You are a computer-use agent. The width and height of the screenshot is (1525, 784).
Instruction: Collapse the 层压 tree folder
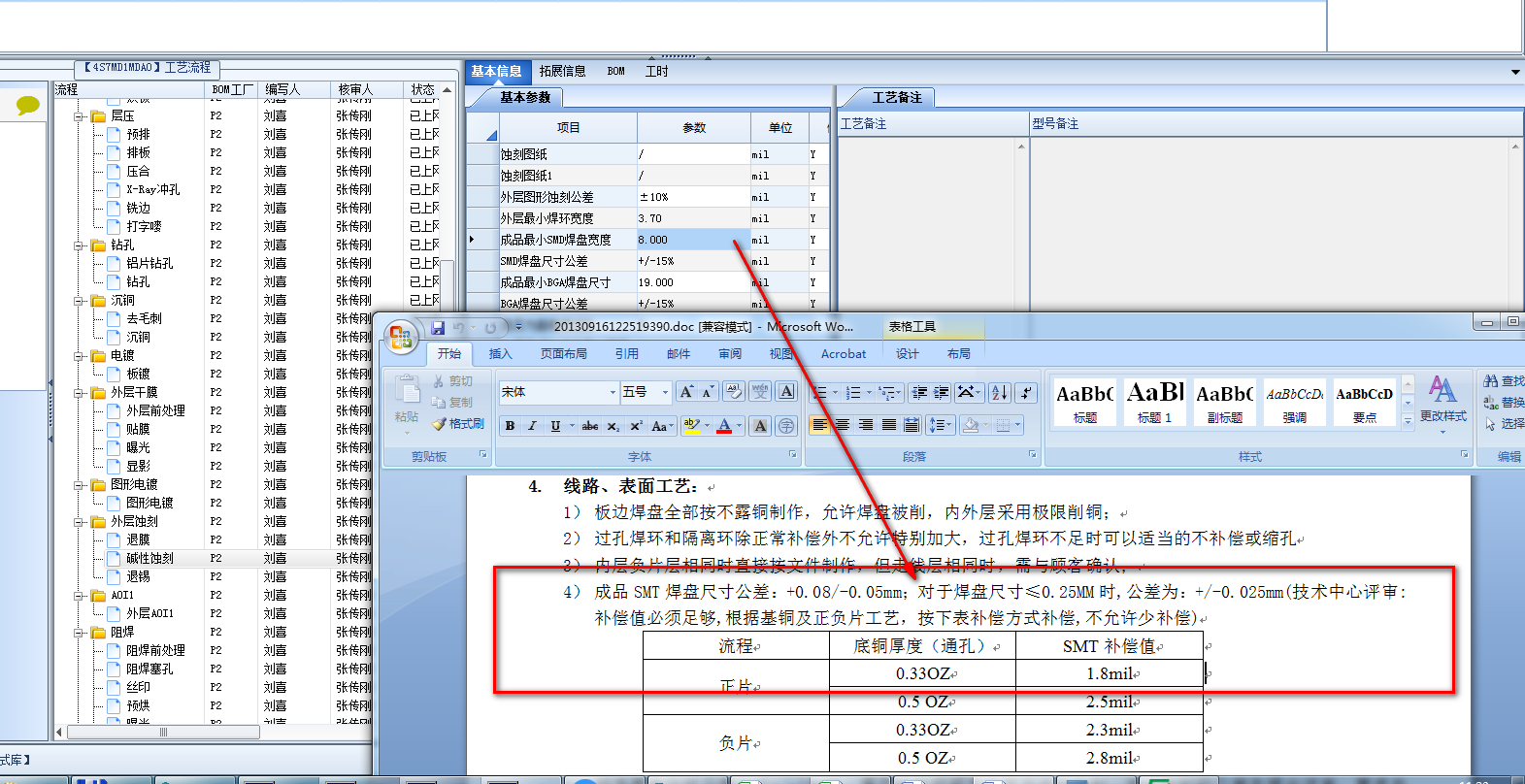click(x=80, y=115)
